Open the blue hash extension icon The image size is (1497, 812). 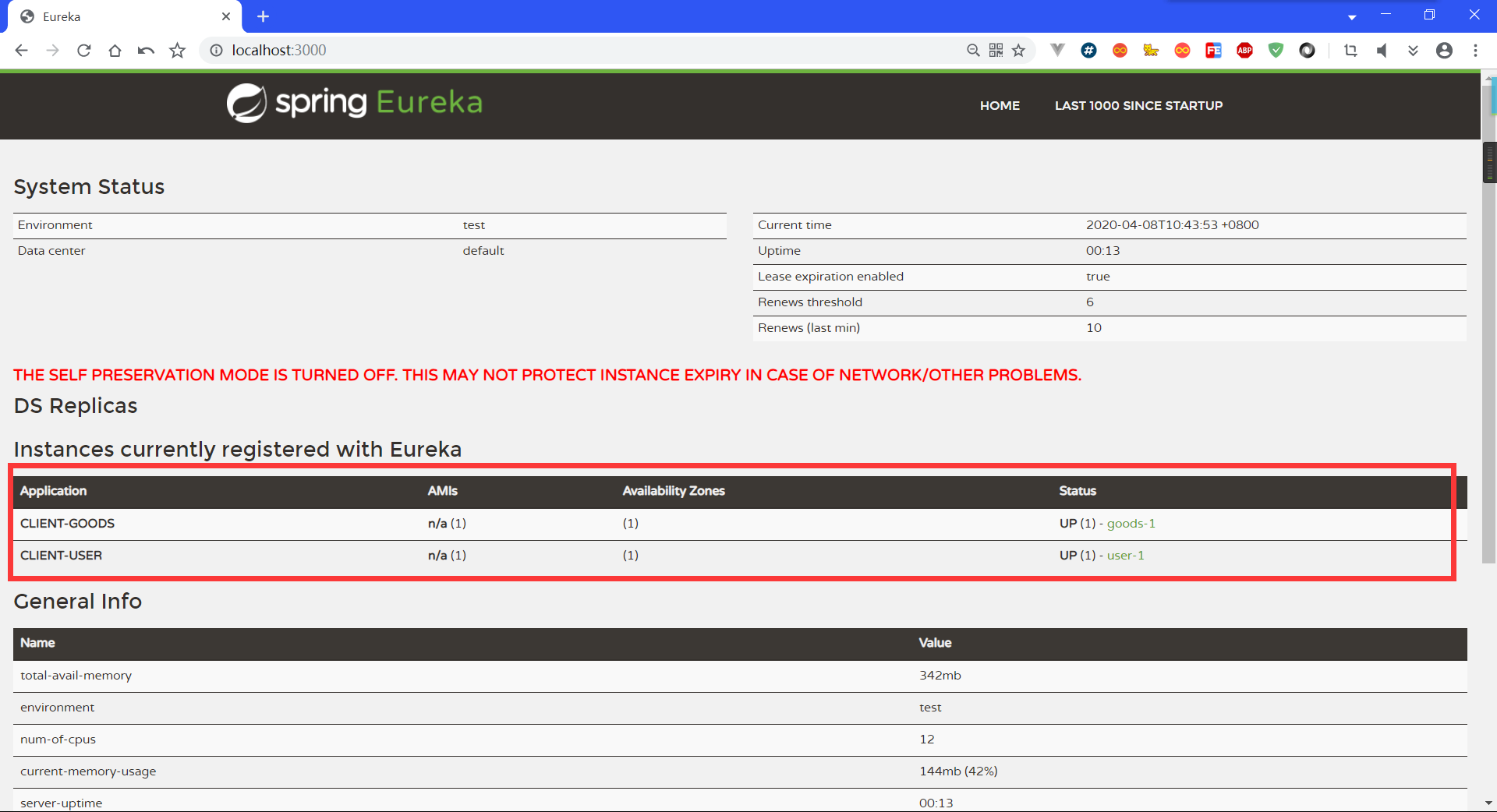pyautogui.click(x=1088, y=51)
